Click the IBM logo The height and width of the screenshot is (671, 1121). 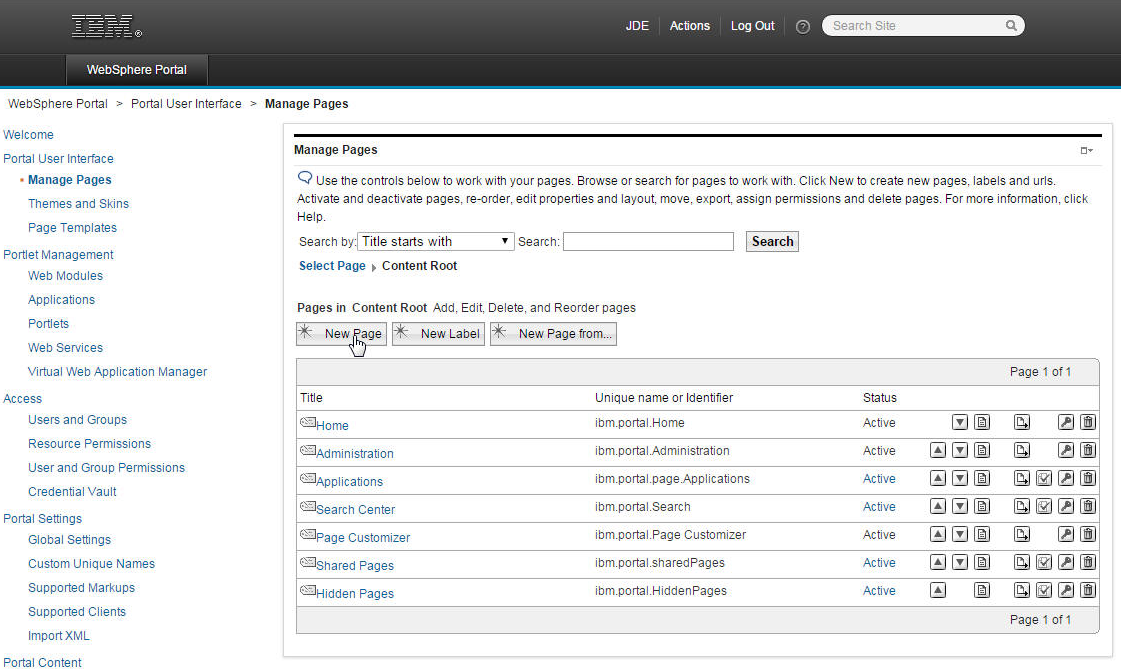107,26
